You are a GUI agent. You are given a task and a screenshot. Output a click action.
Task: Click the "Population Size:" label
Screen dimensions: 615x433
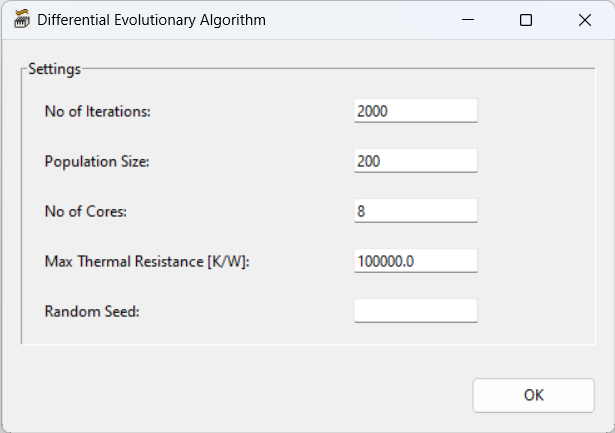click(x=97, y=162)
